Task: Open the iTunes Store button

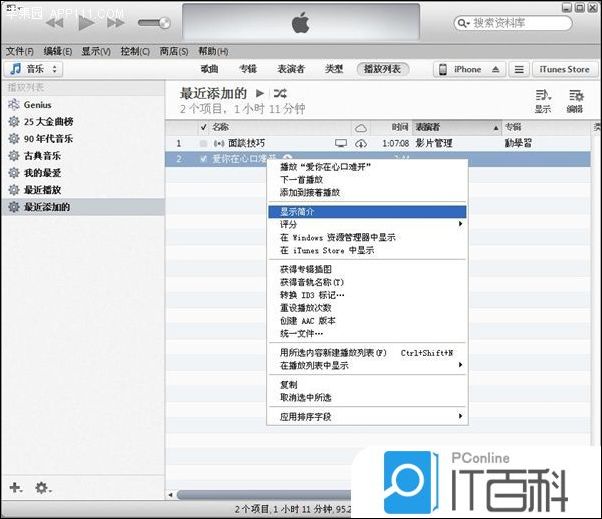Action: (564, 69)
